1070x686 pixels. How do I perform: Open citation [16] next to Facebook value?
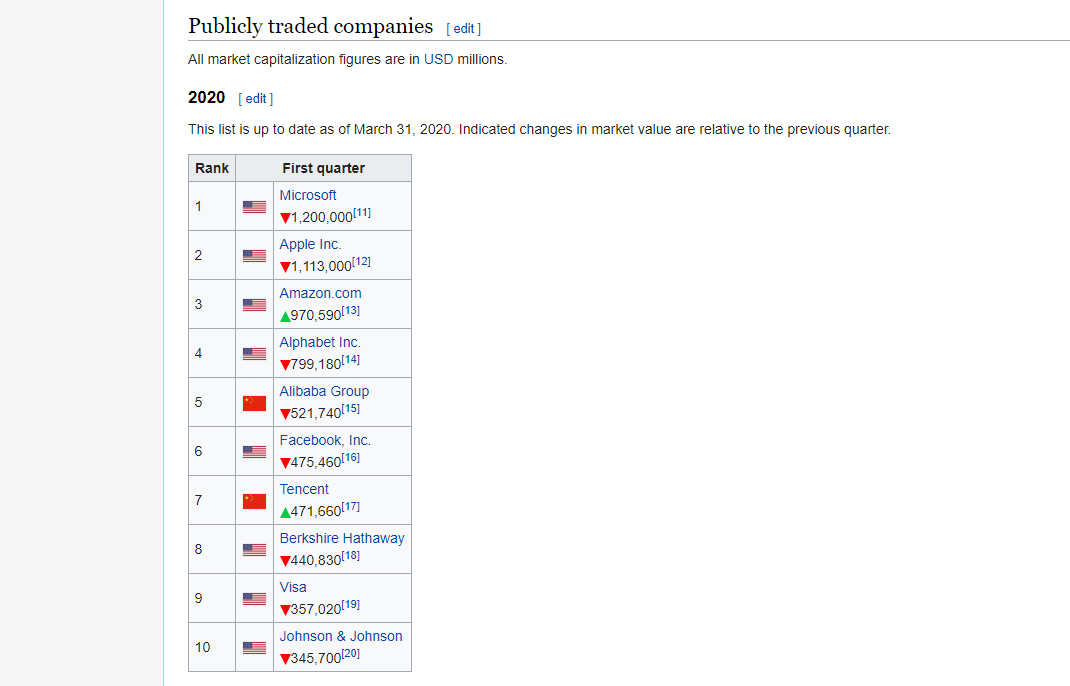(350, 457)
